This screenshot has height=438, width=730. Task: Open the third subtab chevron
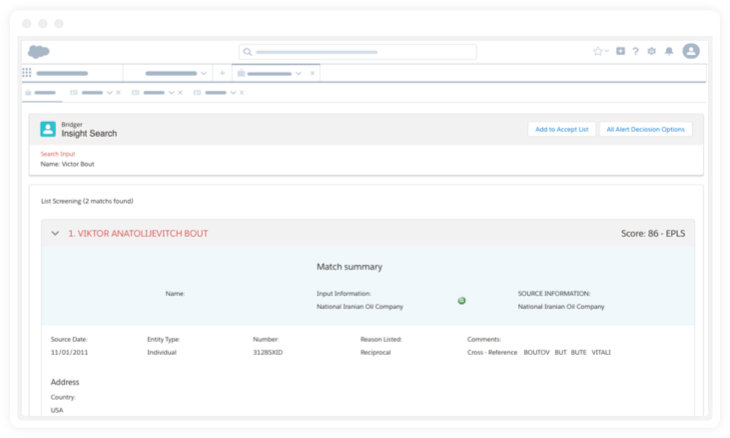pyautogui.click(x=171, y=93)
